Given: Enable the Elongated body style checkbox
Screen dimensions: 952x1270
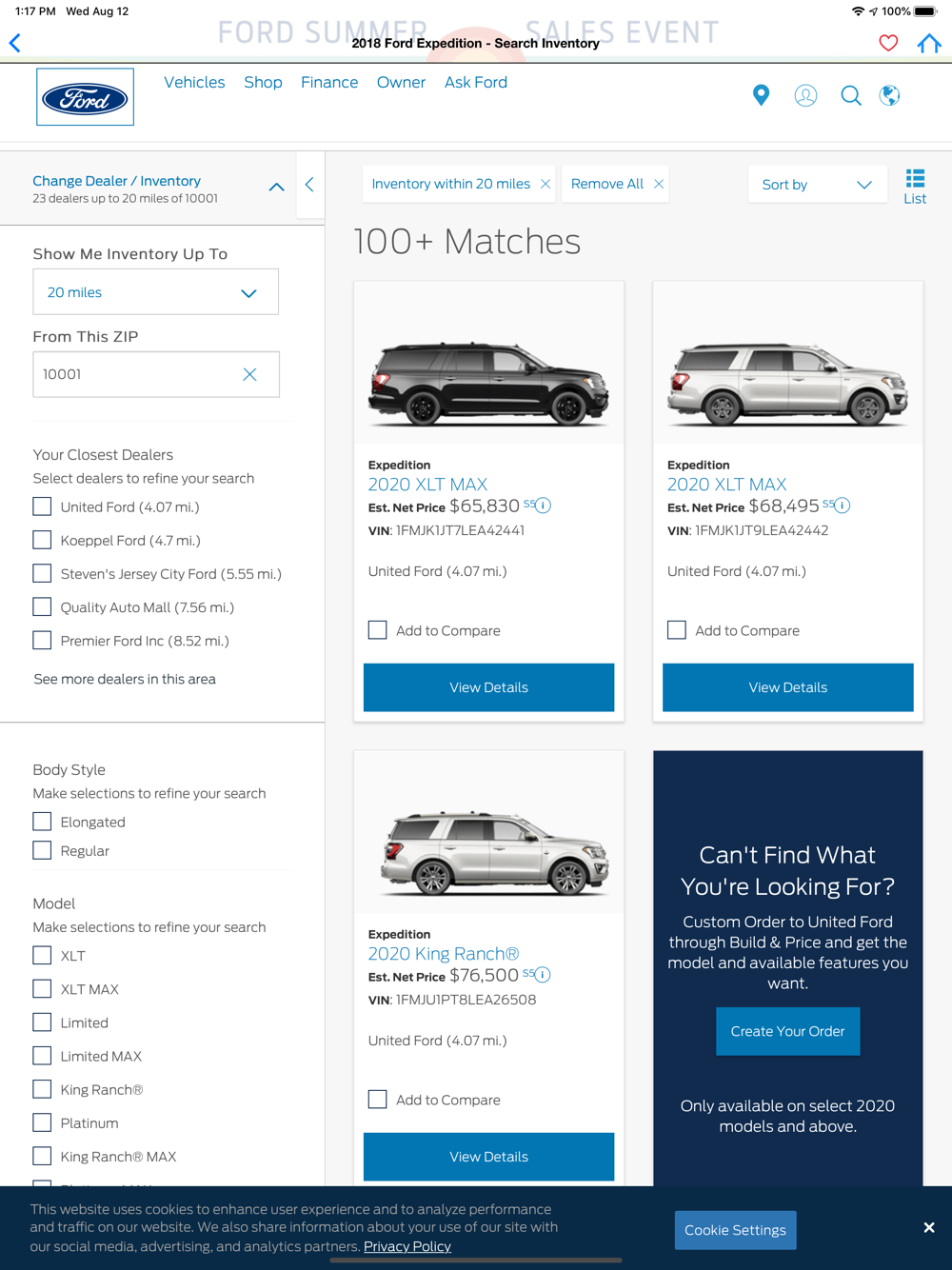Looking at the screenshot, I should point(42,822).
